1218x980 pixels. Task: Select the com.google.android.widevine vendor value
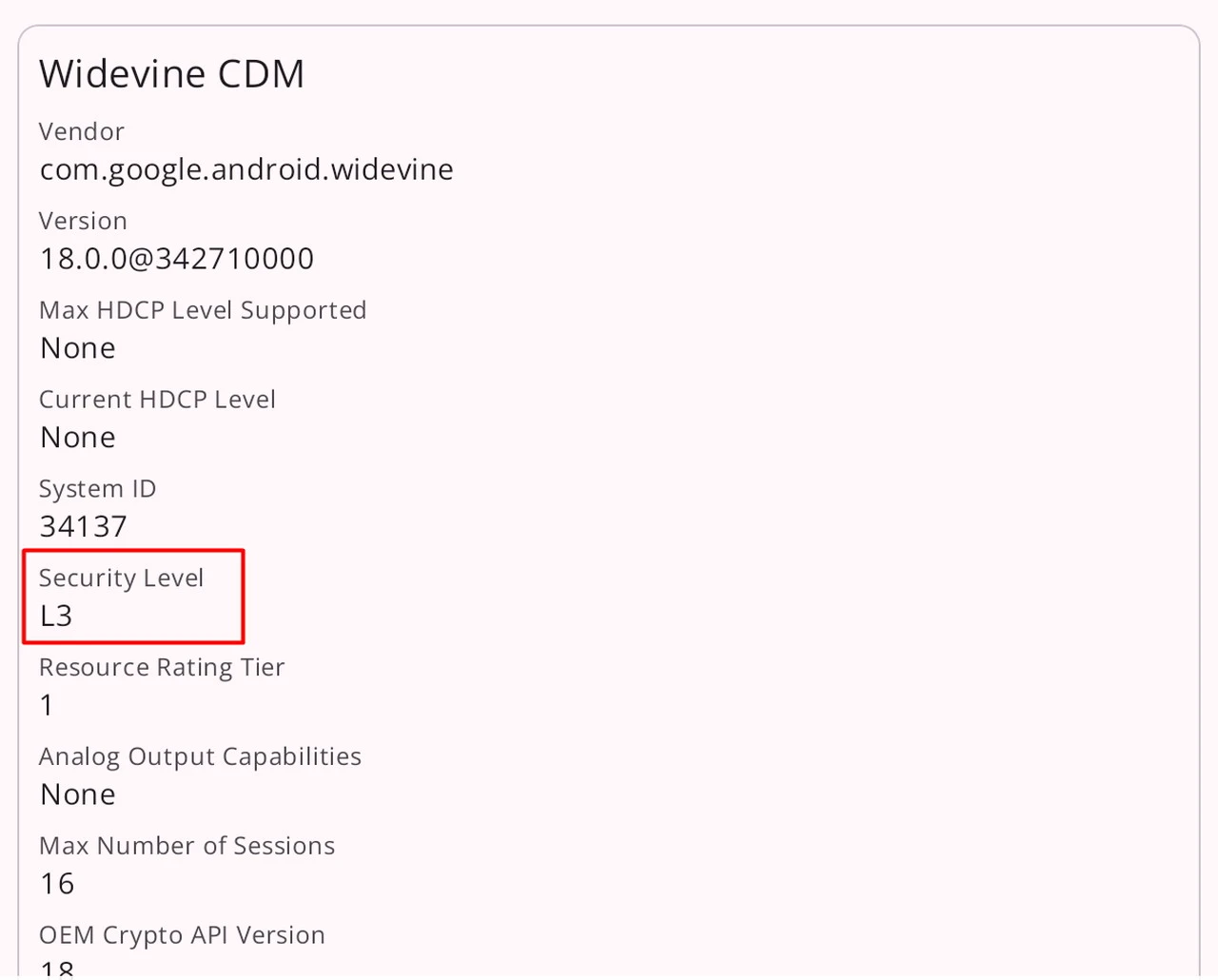(246, 169)
